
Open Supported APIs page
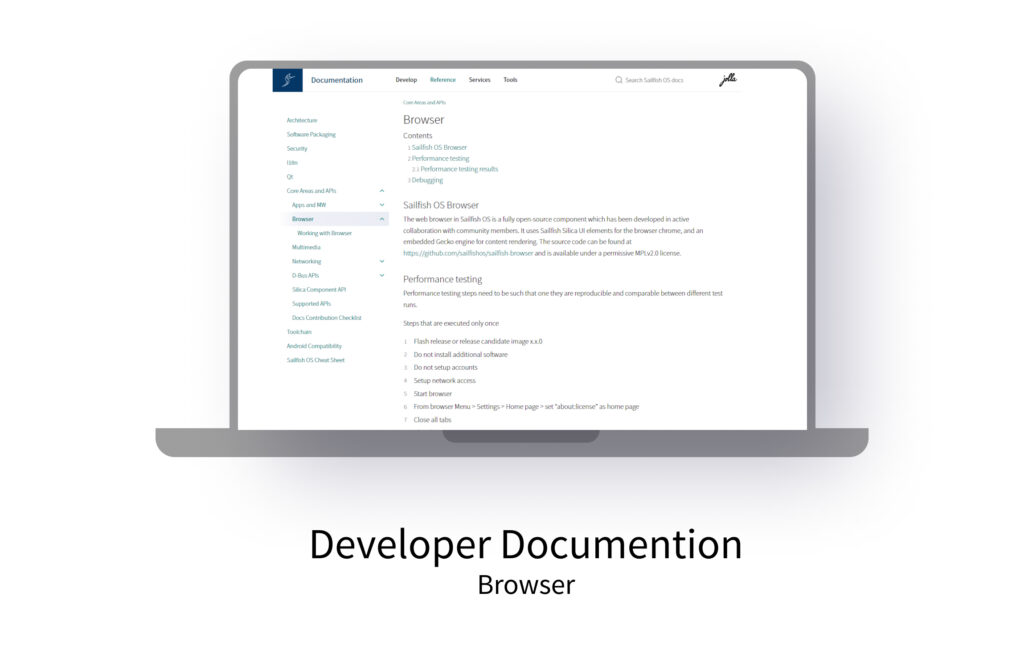(x=311, y=304)
